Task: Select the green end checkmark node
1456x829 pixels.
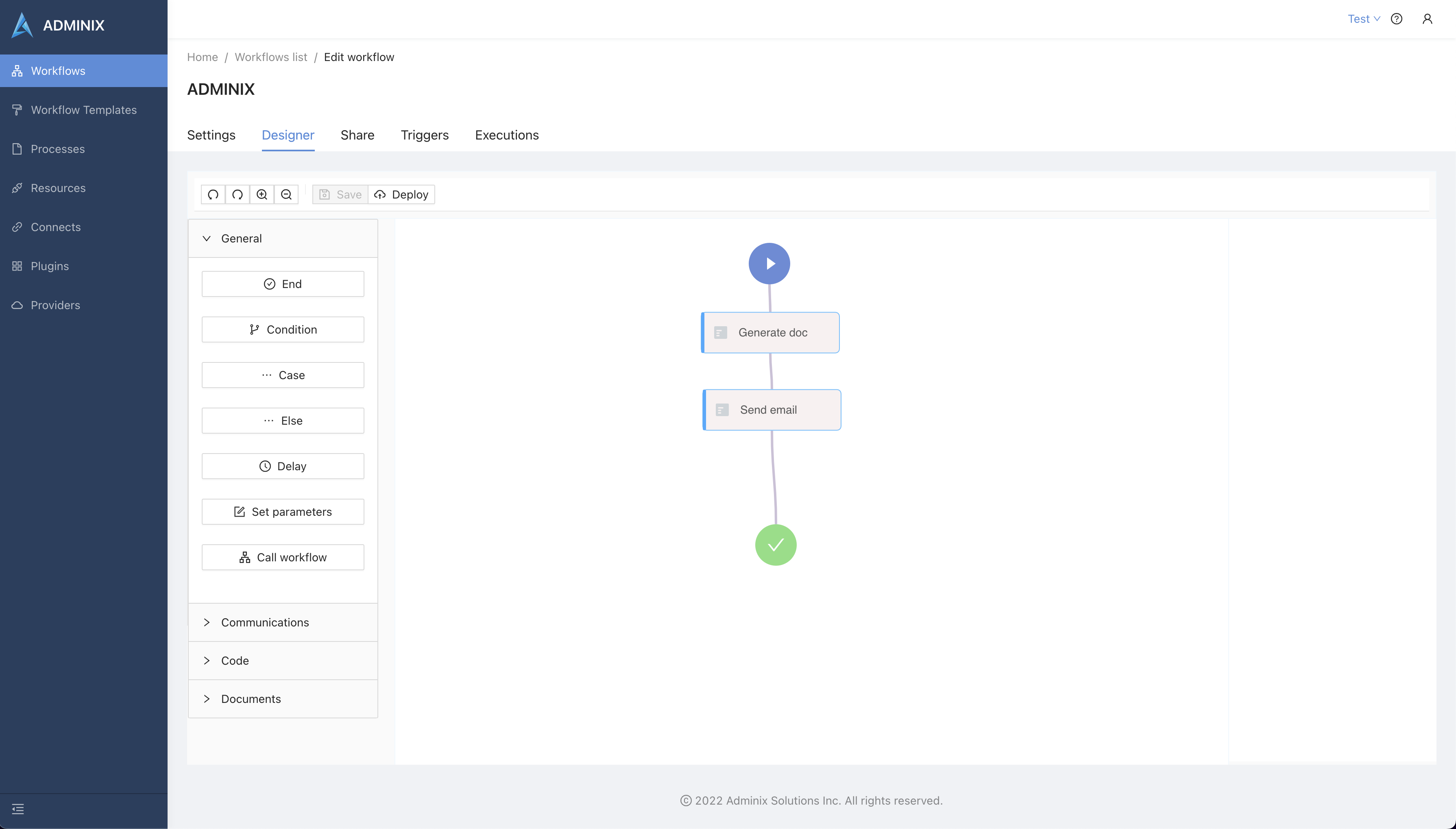Action: pyautogui.click(x=775, y=545)
